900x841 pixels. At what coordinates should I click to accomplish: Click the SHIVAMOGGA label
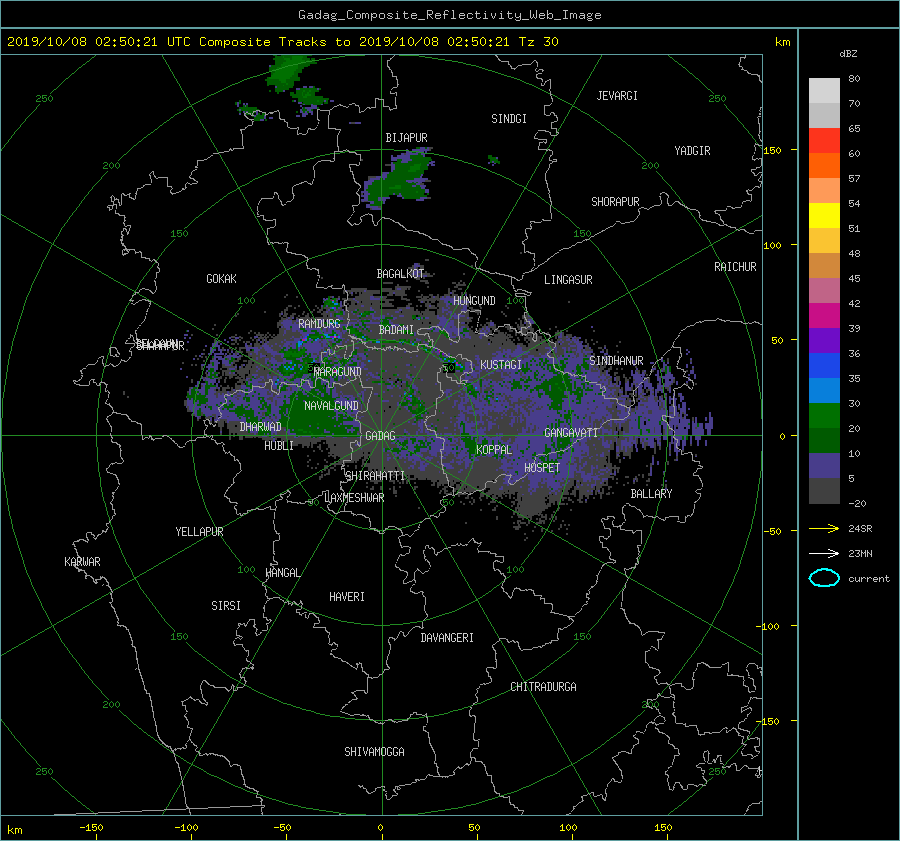point(374,752)
